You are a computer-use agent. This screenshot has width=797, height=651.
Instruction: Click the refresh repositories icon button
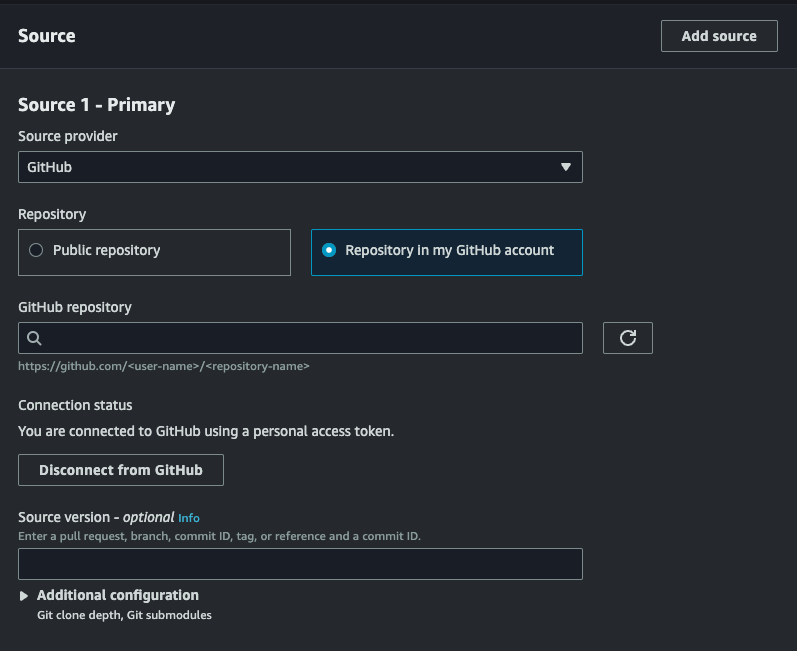coord(627,338)
